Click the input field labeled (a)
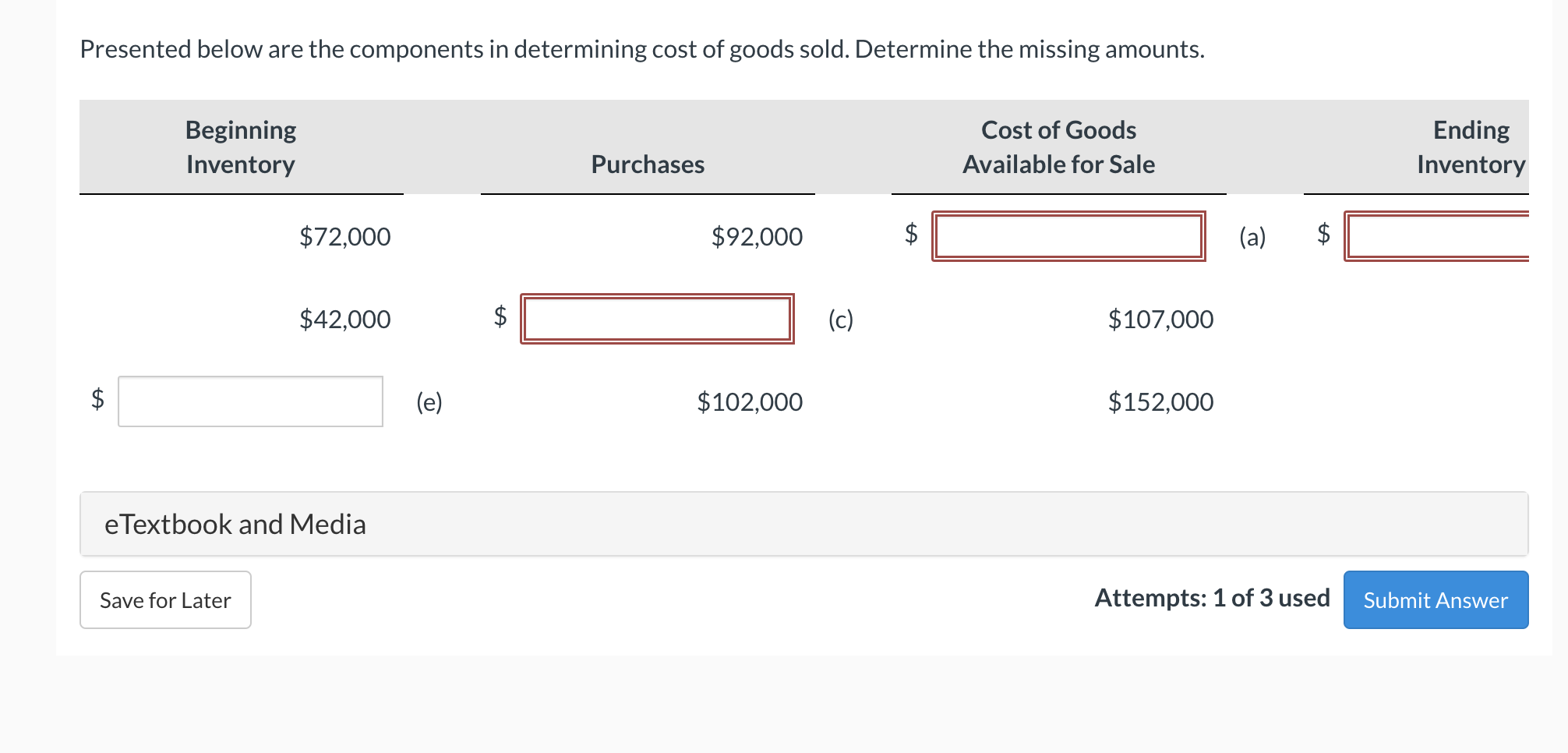The image size is (1568, 753). (x=1068, y=236)
